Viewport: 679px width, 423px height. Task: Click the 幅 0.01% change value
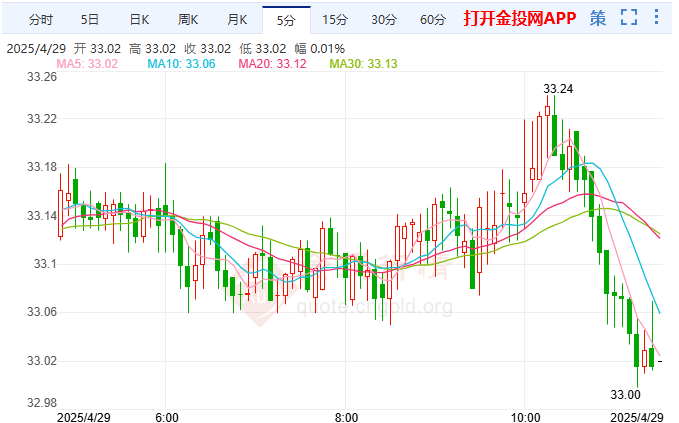(320, 48)
